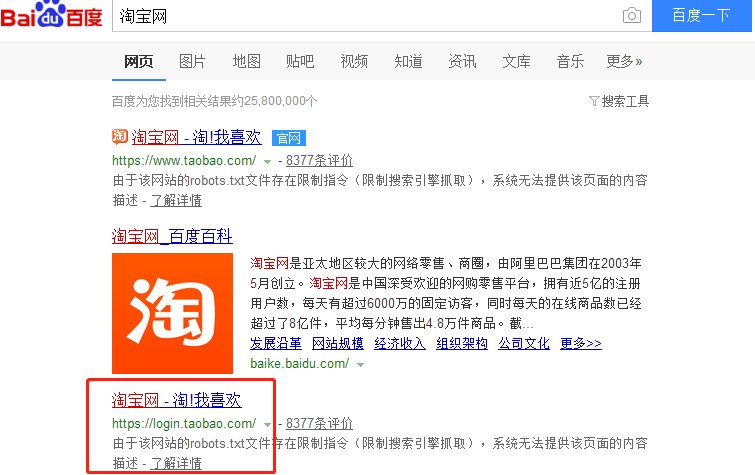Click 了解详情 under the login.taobao.com result
Screen dimensions: 755x475
point(176,463)
